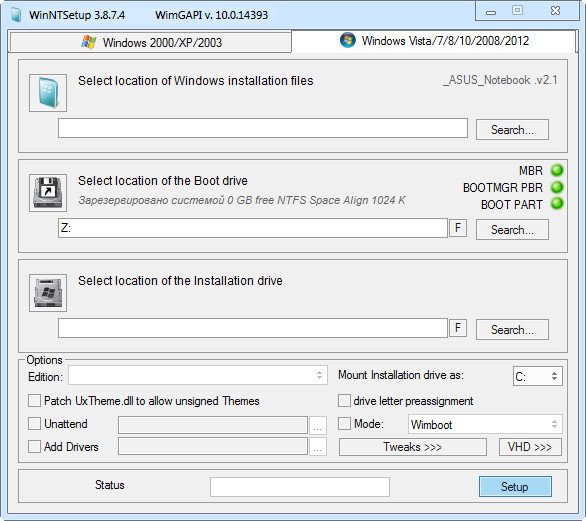Check the Add Drivers option
This screenshot has width=586, height=521.
click(x=34, y=447)
